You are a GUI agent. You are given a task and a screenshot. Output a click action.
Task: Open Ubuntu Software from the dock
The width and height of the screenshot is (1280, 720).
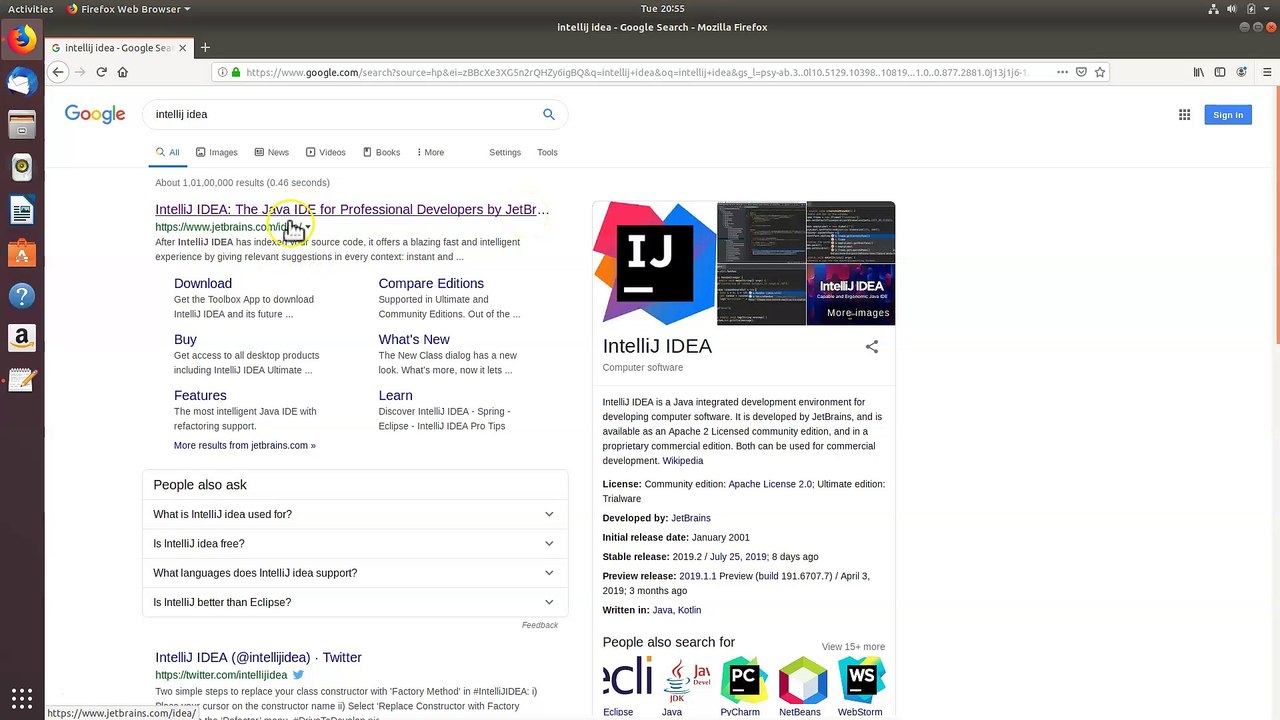point(22,253)
